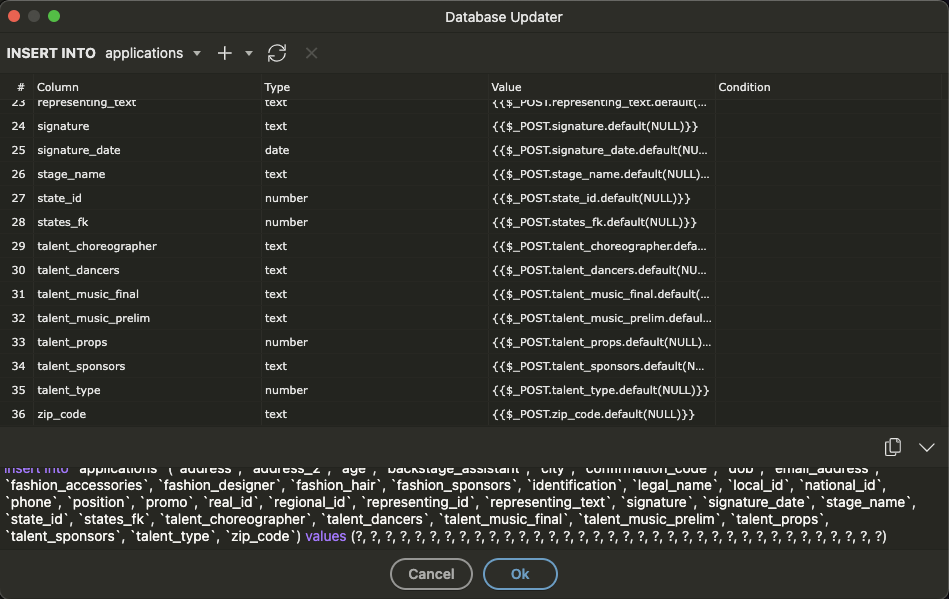Click the yellow minimize window button

tap(35, 16)
